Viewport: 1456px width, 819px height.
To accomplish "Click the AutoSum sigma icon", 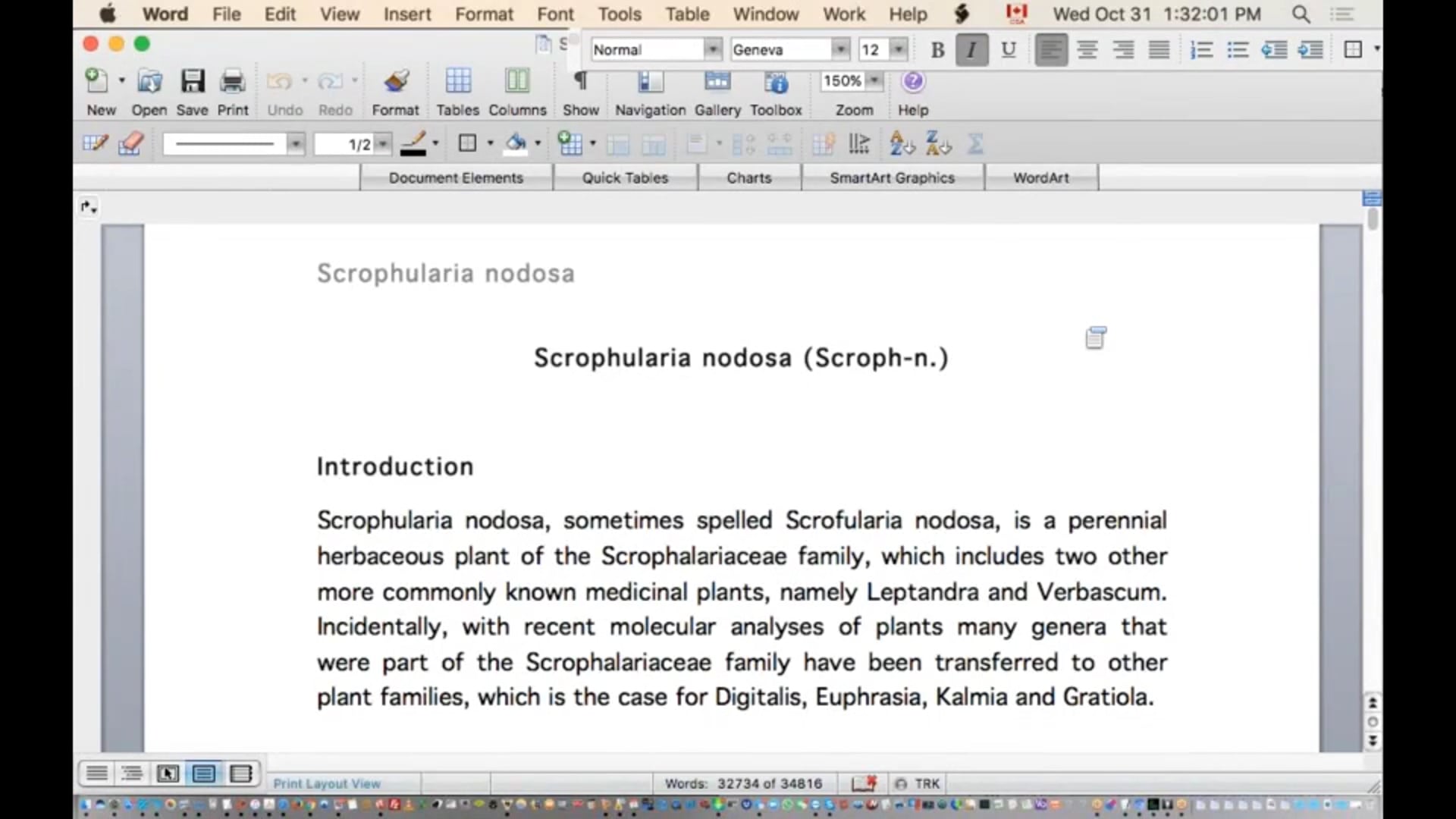I will (x=975, y=143).
